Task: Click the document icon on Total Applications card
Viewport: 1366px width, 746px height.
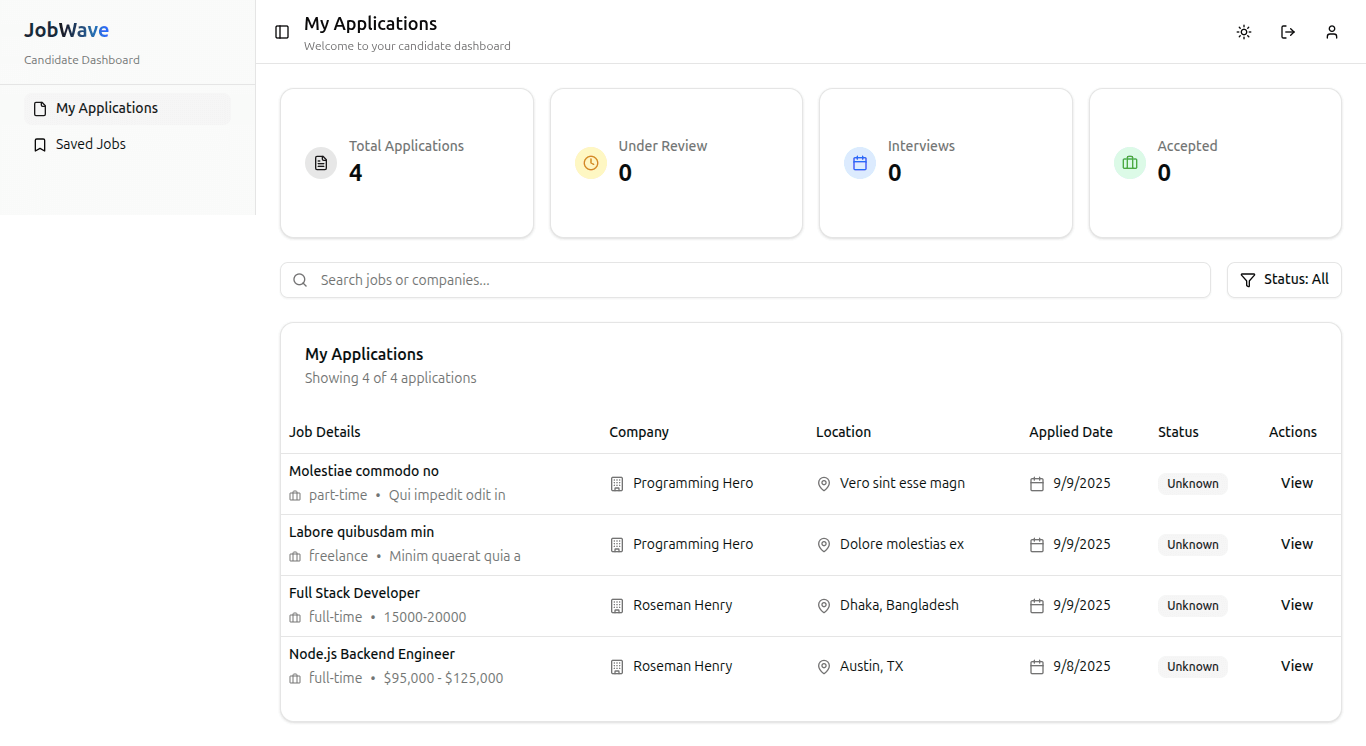Action: pos(320,162)
